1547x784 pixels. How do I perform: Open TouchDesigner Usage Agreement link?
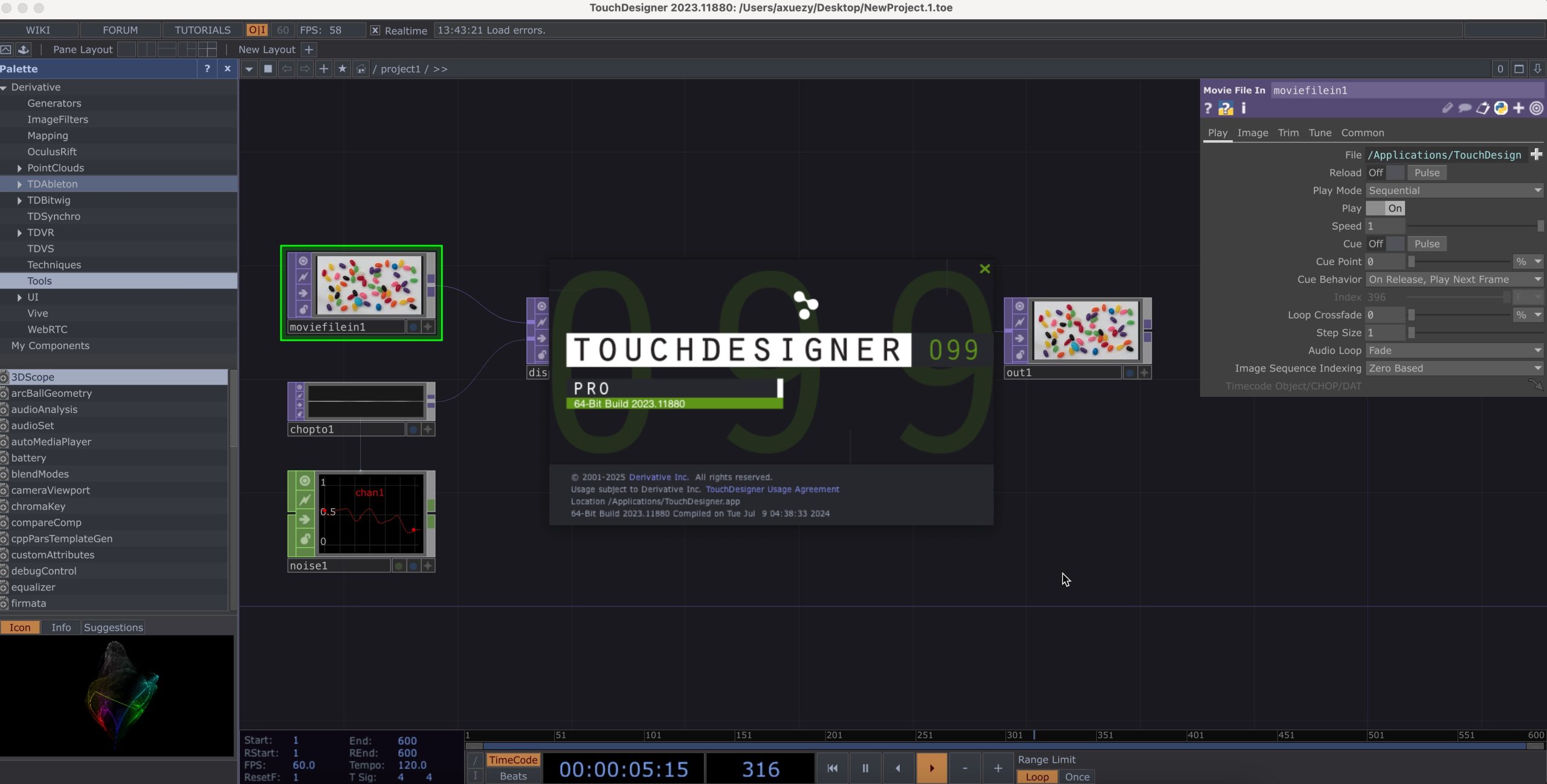tap(772, 489)
